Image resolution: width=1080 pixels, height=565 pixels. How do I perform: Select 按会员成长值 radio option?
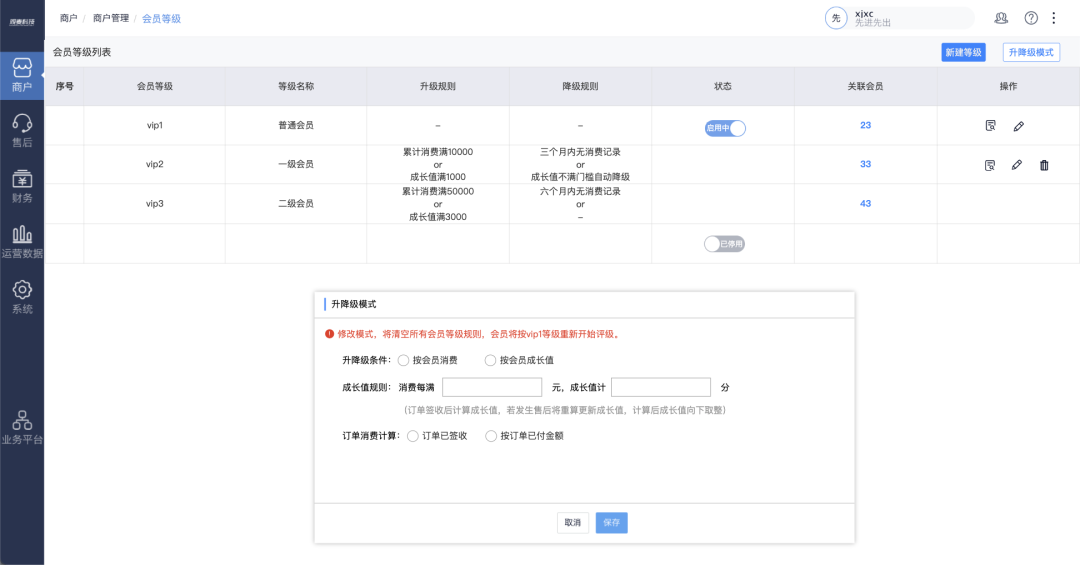point(490,360)
